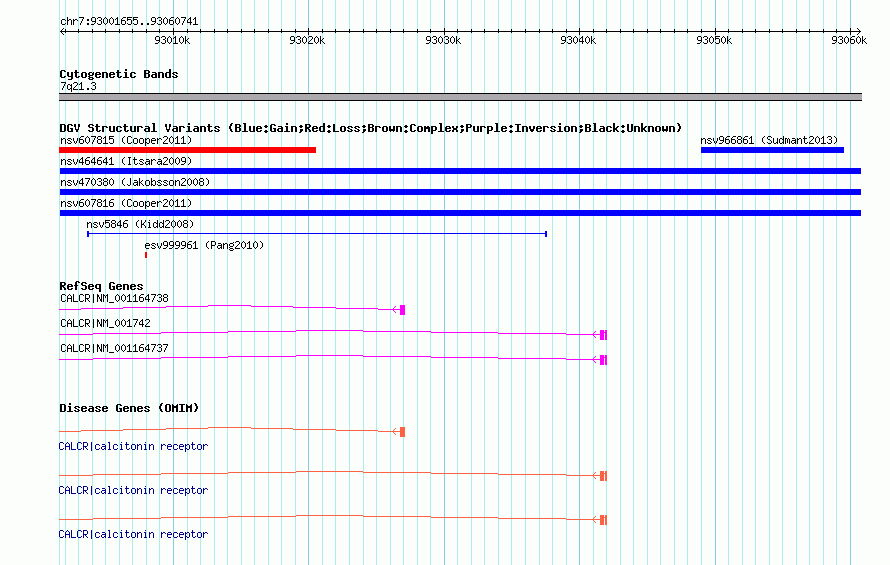Select the CALCR|NM_001164738 transcript label
Image resolution: width=890 pixels, height=565 pixels.
click(x=114, y=298)
